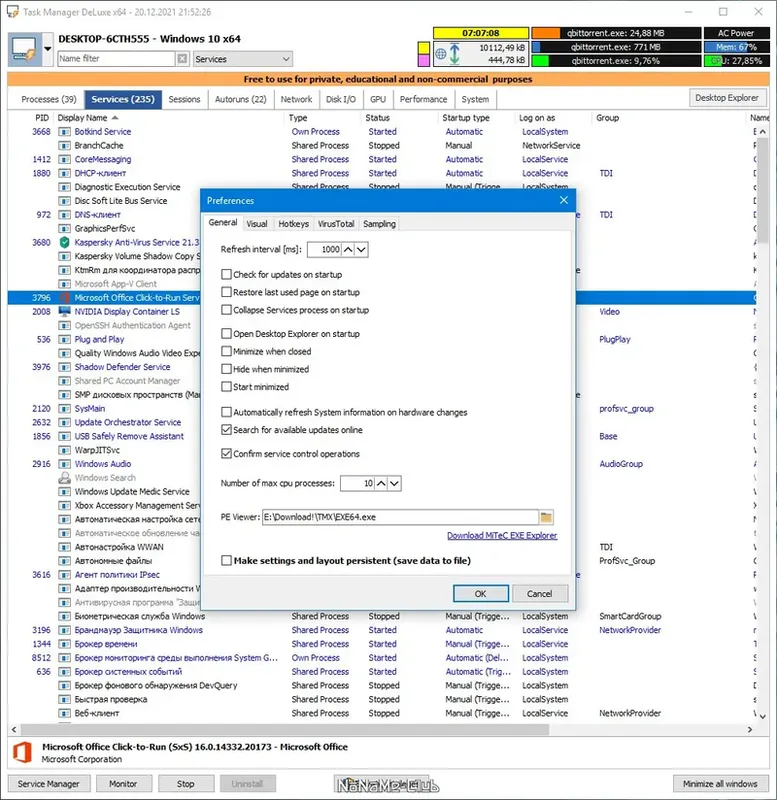Open the Services view dropdown
Screen dimensions: 777x800
tap(243, 59)
